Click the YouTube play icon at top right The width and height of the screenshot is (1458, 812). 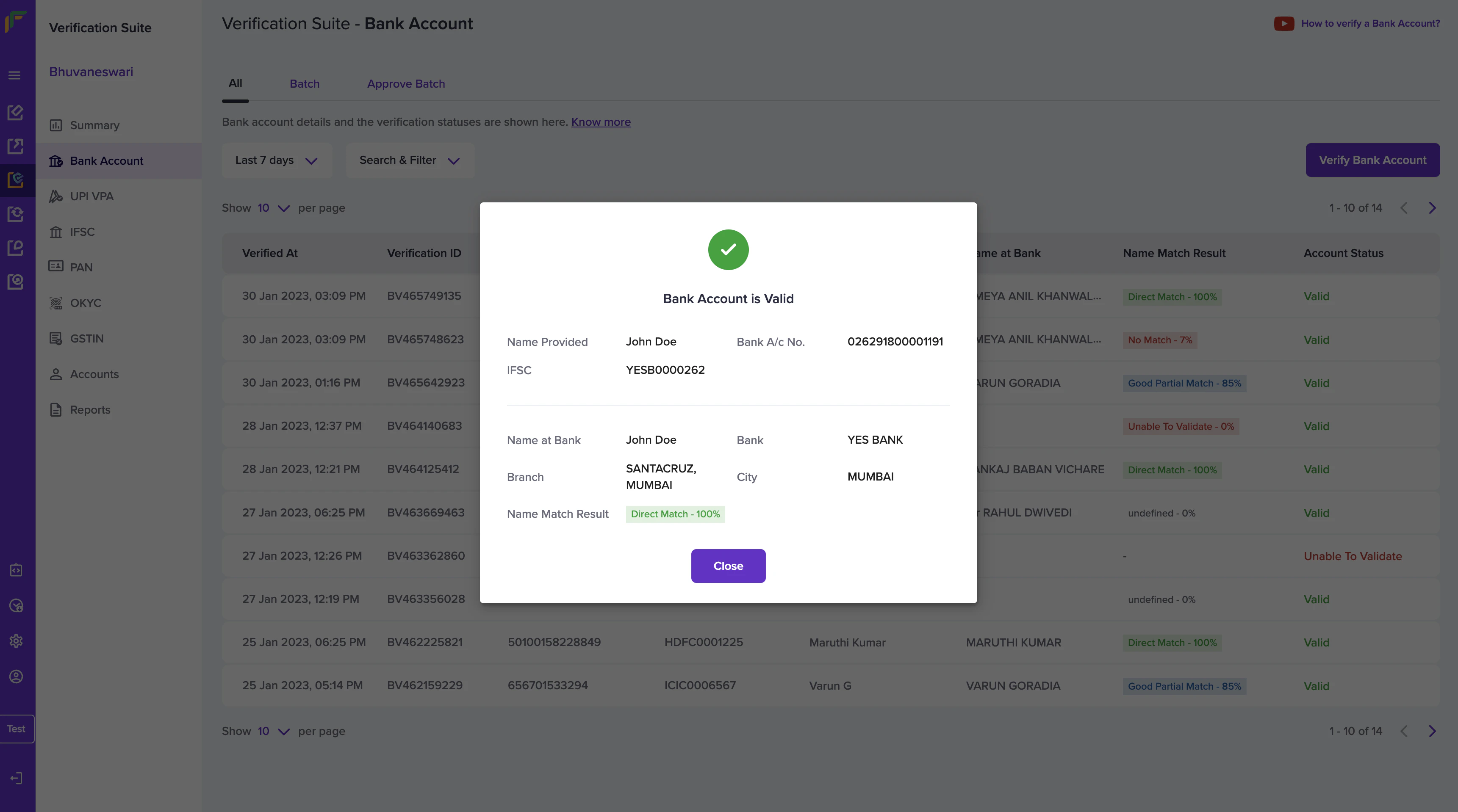click(1283, 23)
